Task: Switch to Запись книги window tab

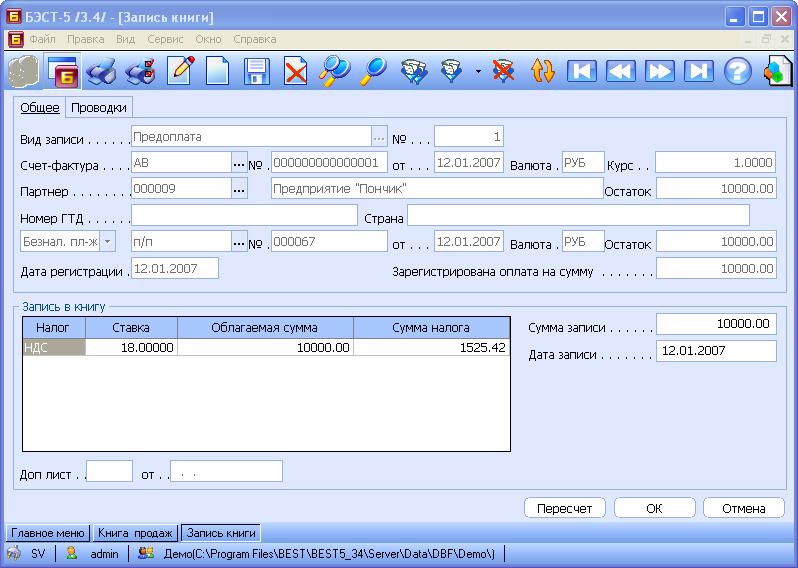Action: click(221, 533)
